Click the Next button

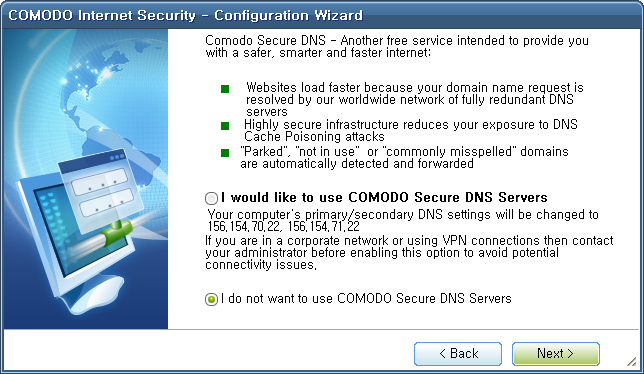click(x=555, y=353)
